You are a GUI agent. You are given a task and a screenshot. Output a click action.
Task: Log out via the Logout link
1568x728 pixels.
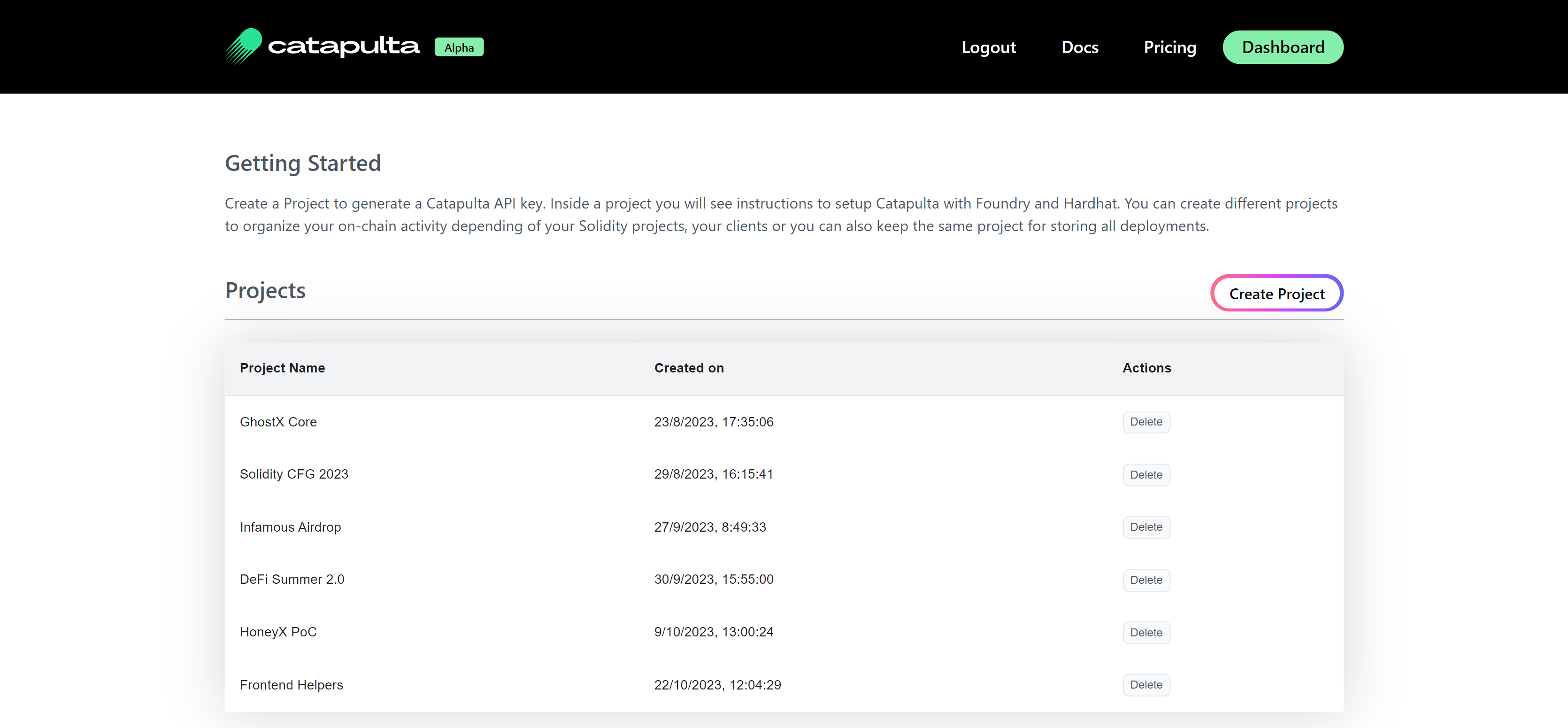(x=989, y=47)
